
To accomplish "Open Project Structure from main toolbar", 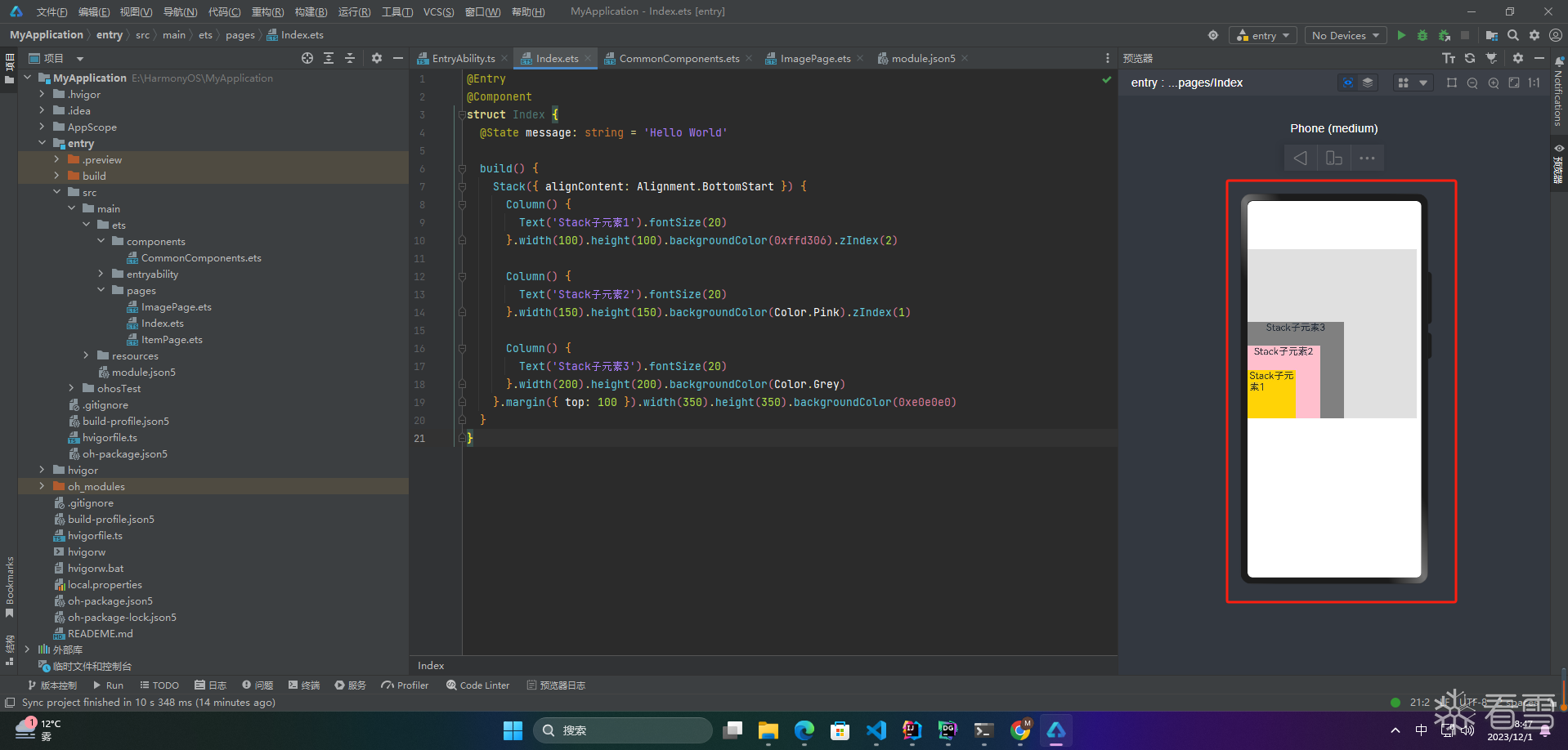I will click(x=1492, y=35).
